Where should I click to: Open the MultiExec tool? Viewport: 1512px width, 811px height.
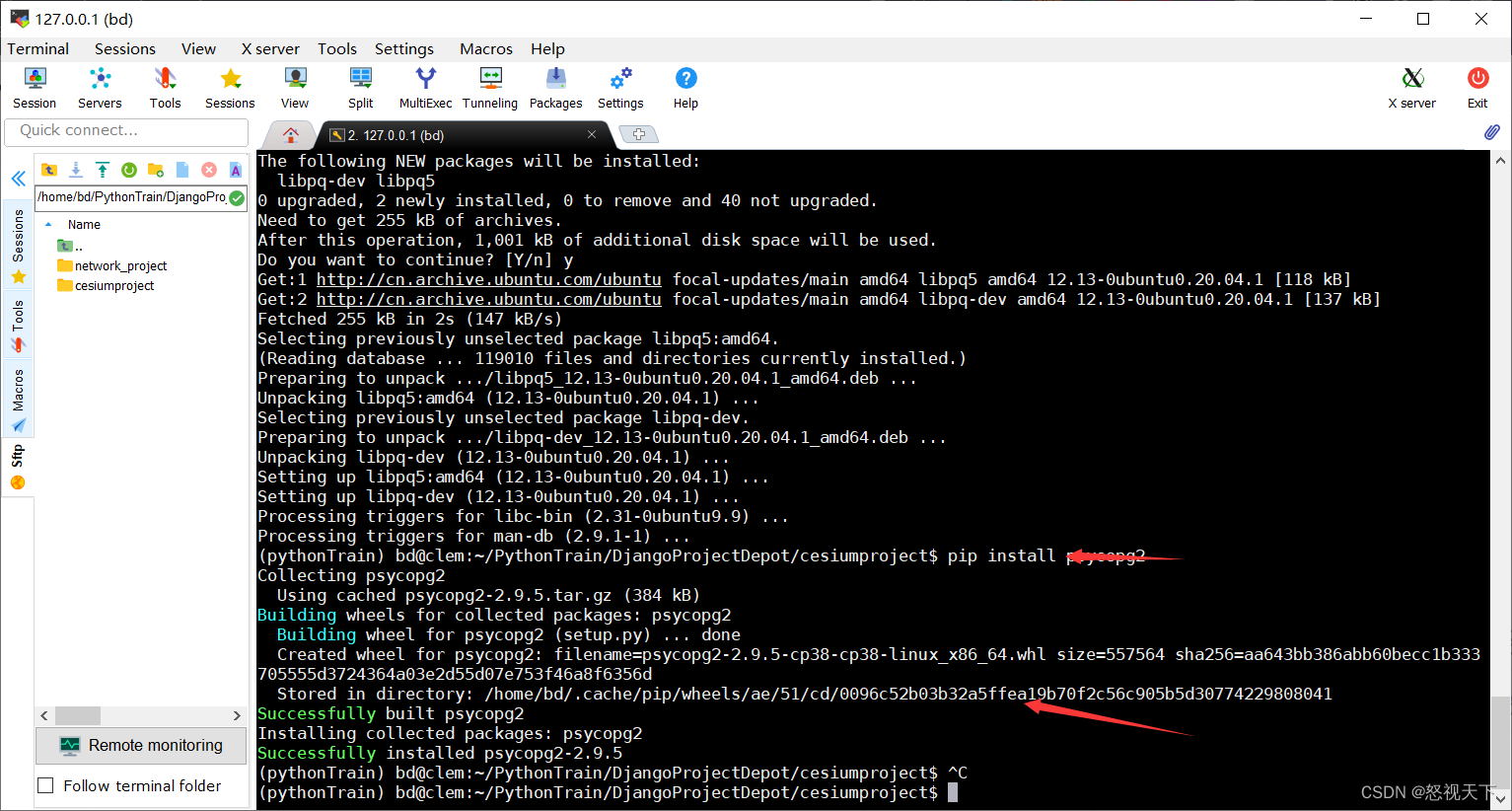pyautogui.click(x=424, y=87)
